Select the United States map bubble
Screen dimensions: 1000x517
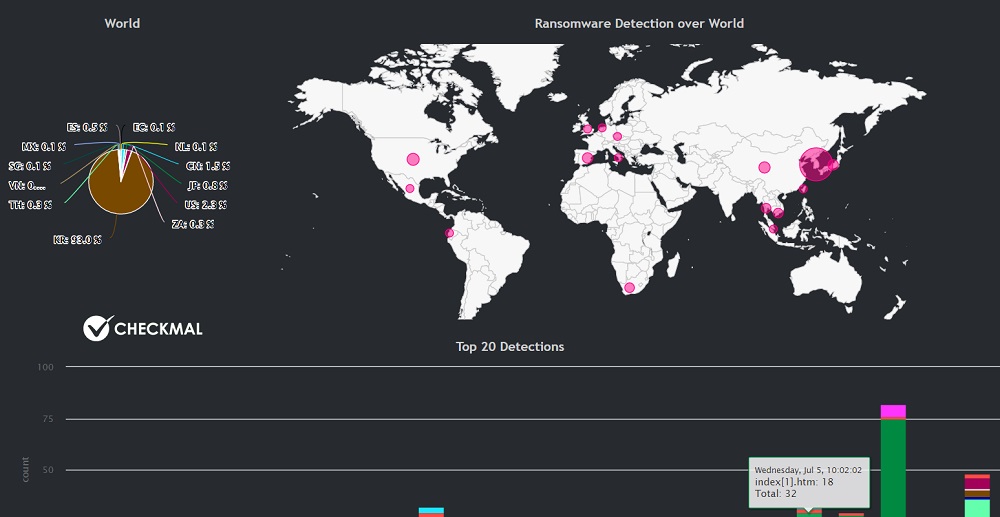pos(411,159)
